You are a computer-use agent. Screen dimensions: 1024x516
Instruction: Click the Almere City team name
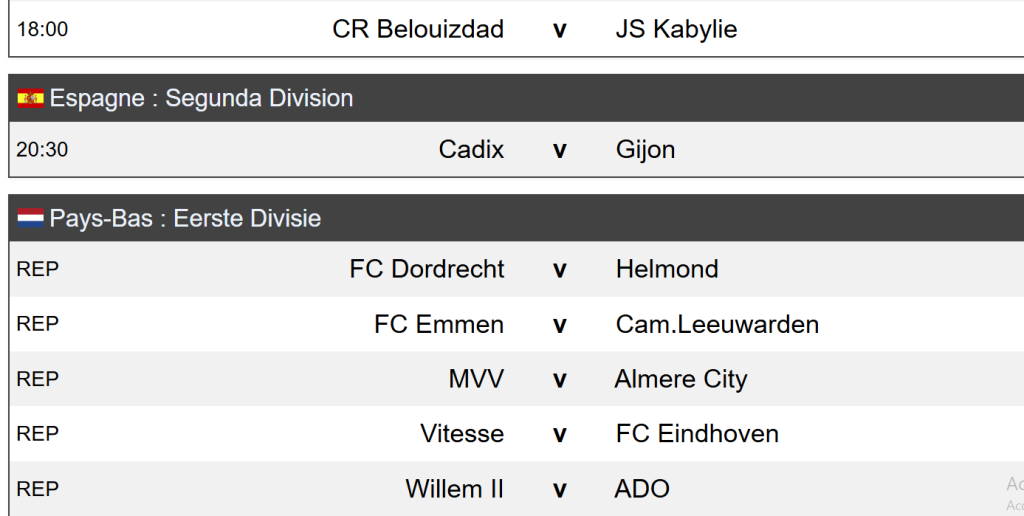681,379
